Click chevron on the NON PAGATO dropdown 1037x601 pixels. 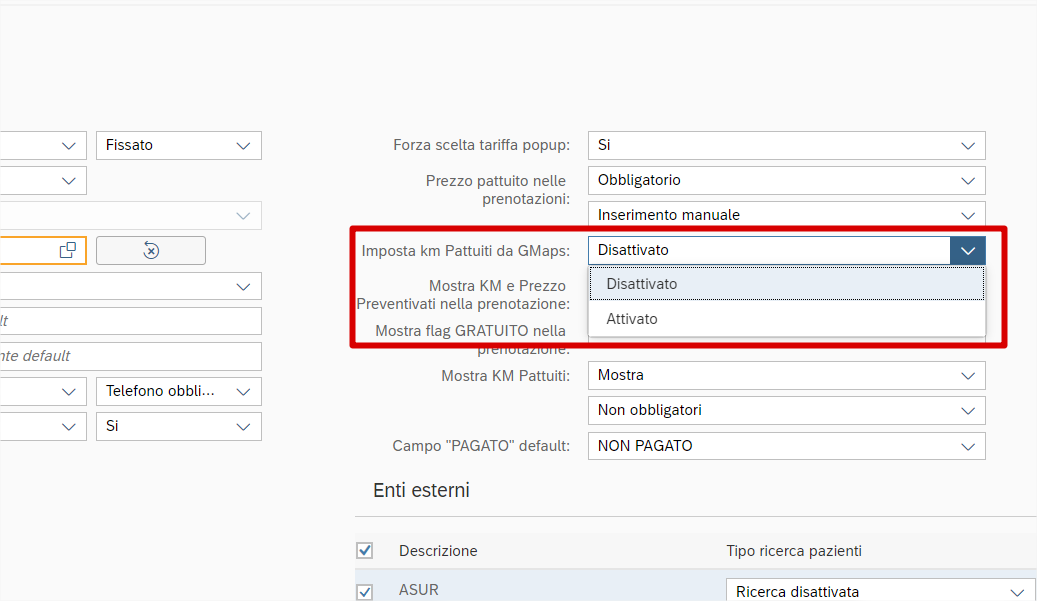[967, 446]
